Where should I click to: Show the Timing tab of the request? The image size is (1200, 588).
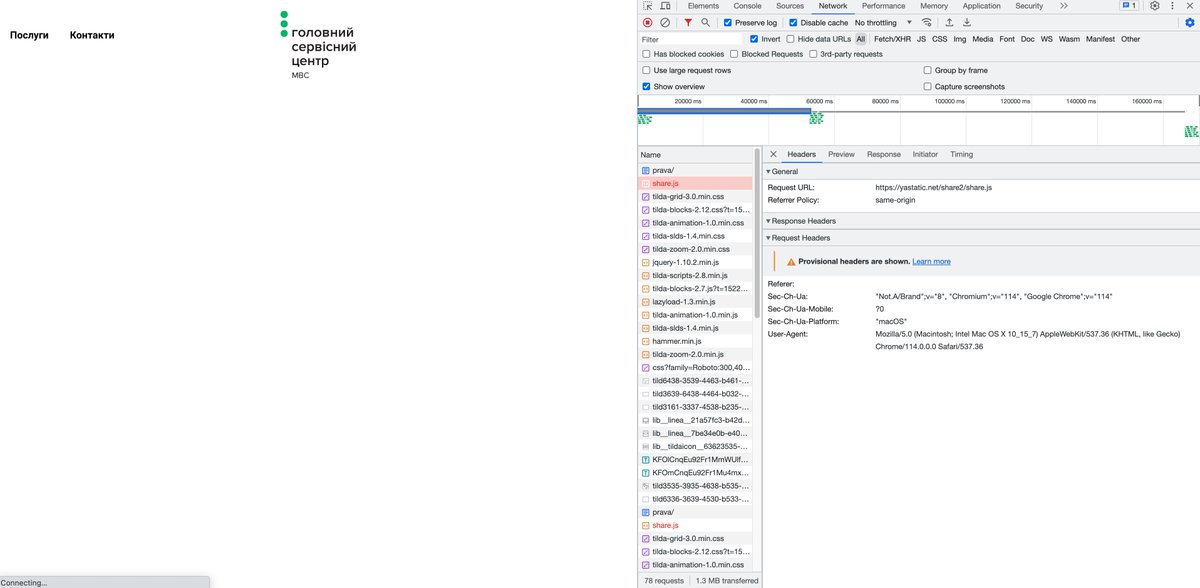[x=961, y=154]
